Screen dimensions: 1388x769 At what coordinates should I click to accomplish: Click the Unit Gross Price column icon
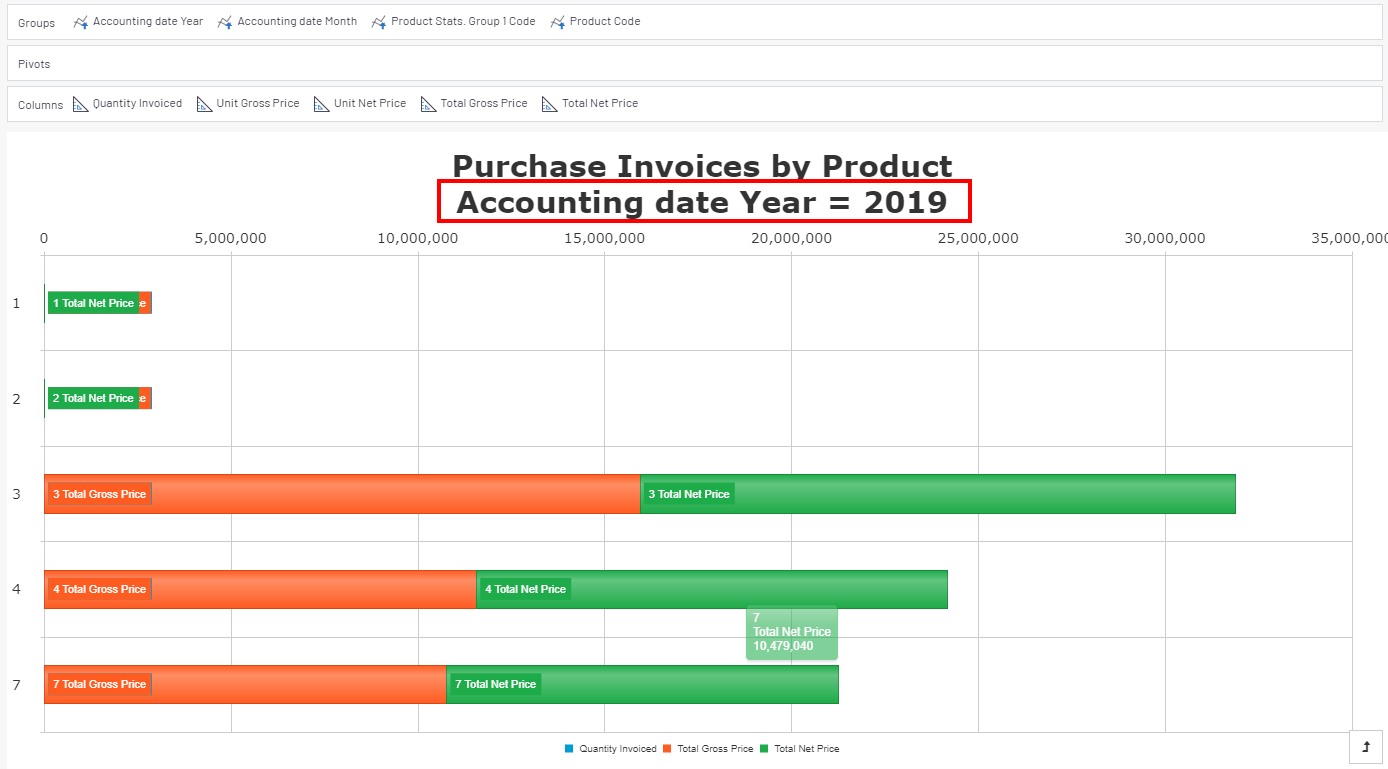205,104
